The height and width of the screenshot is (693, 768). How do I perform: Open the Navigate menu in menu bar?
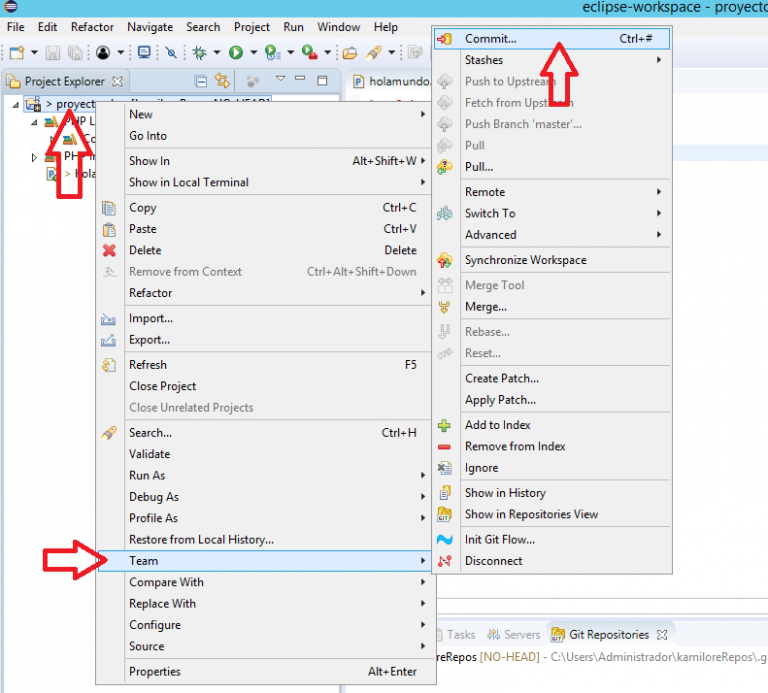pyautogui.click(x=150, y=27)
